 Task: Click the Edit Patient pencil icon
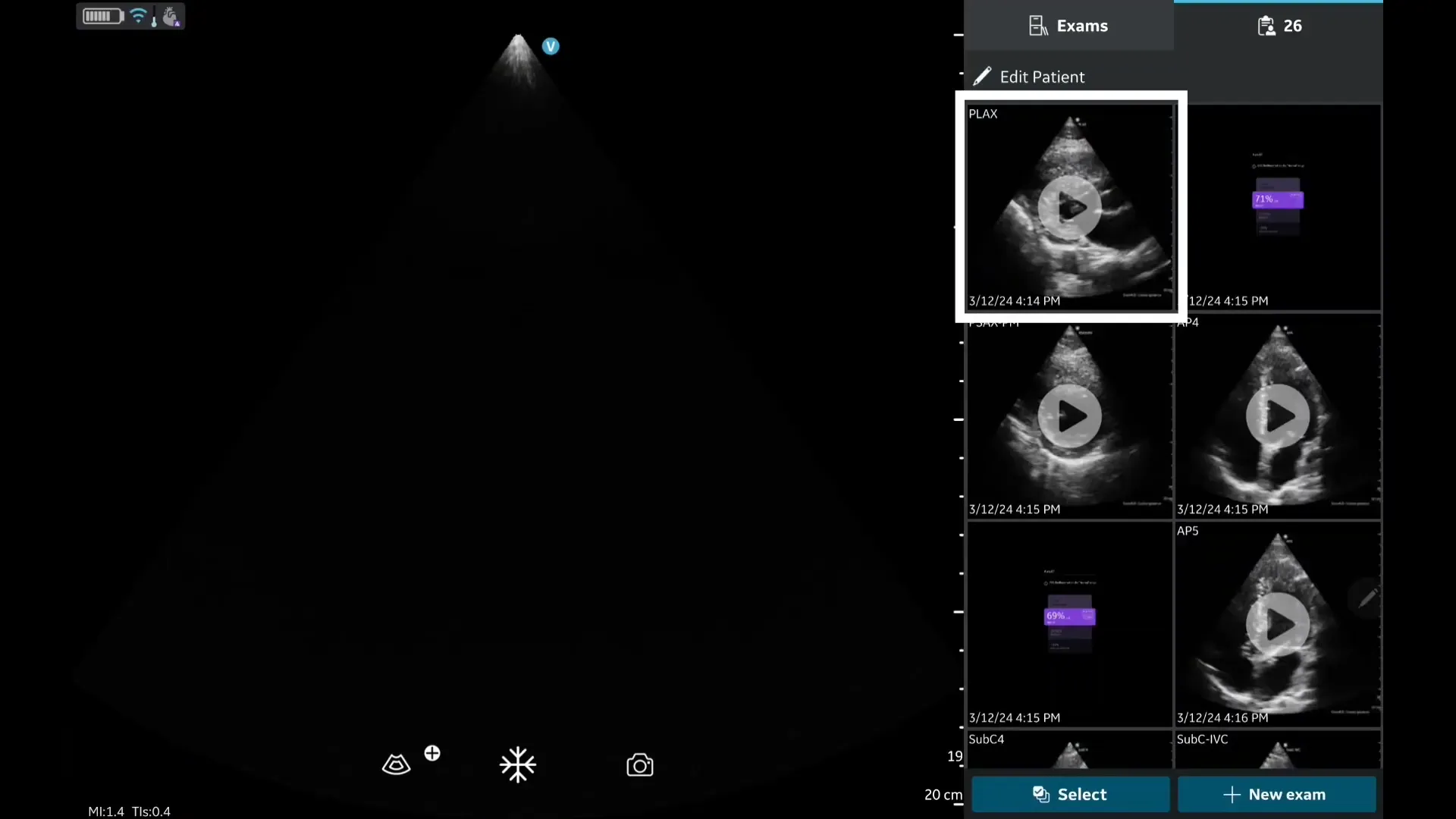tap(982, 76)
